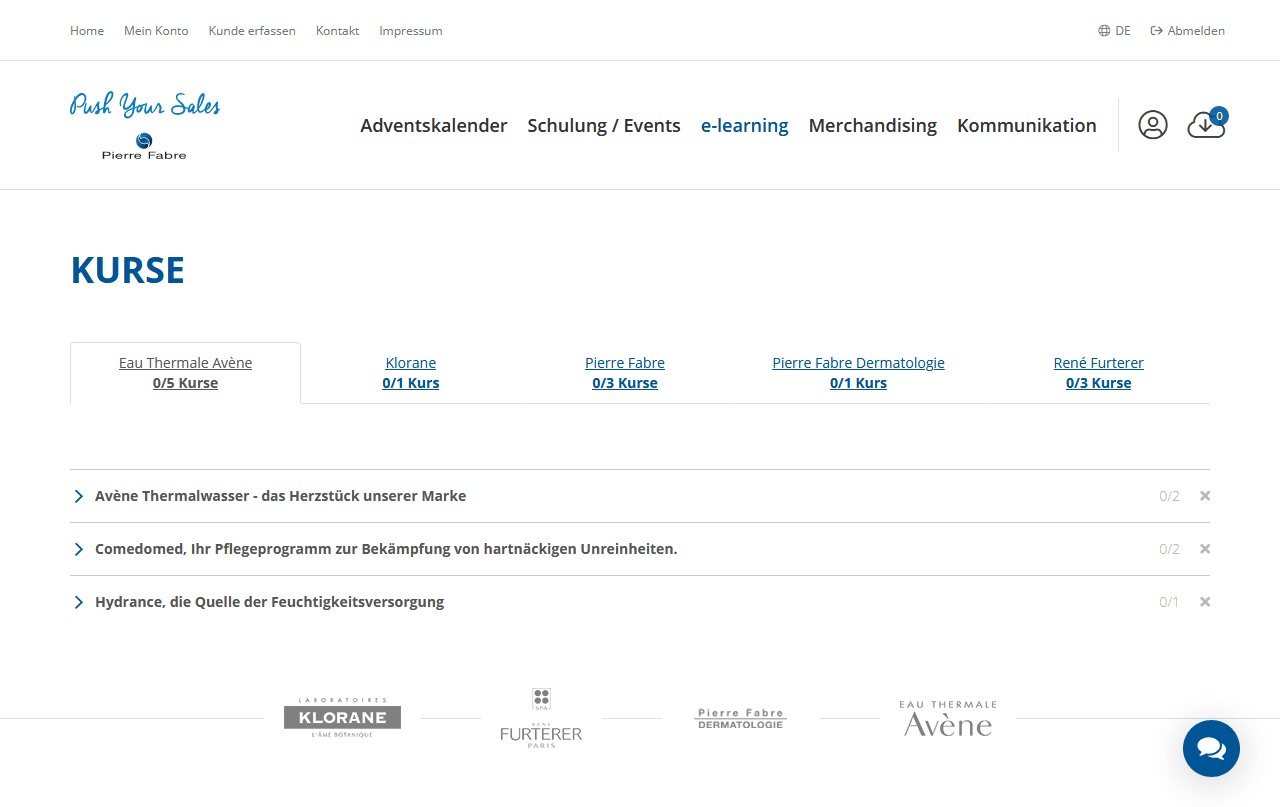Viewport: 1280px width, 807px height.
Task: Open the user account profile icon
Action: [1152, 125]
